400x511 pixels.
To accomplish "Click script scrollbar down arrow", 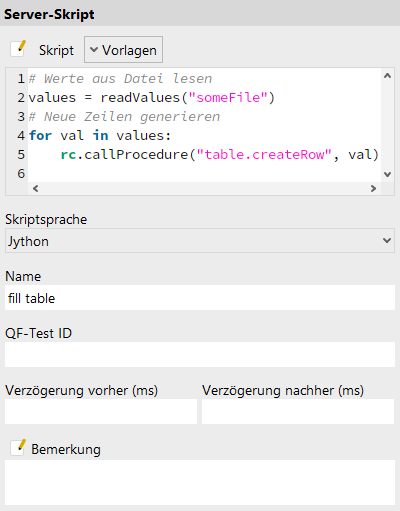I will (x=387, y=174).
